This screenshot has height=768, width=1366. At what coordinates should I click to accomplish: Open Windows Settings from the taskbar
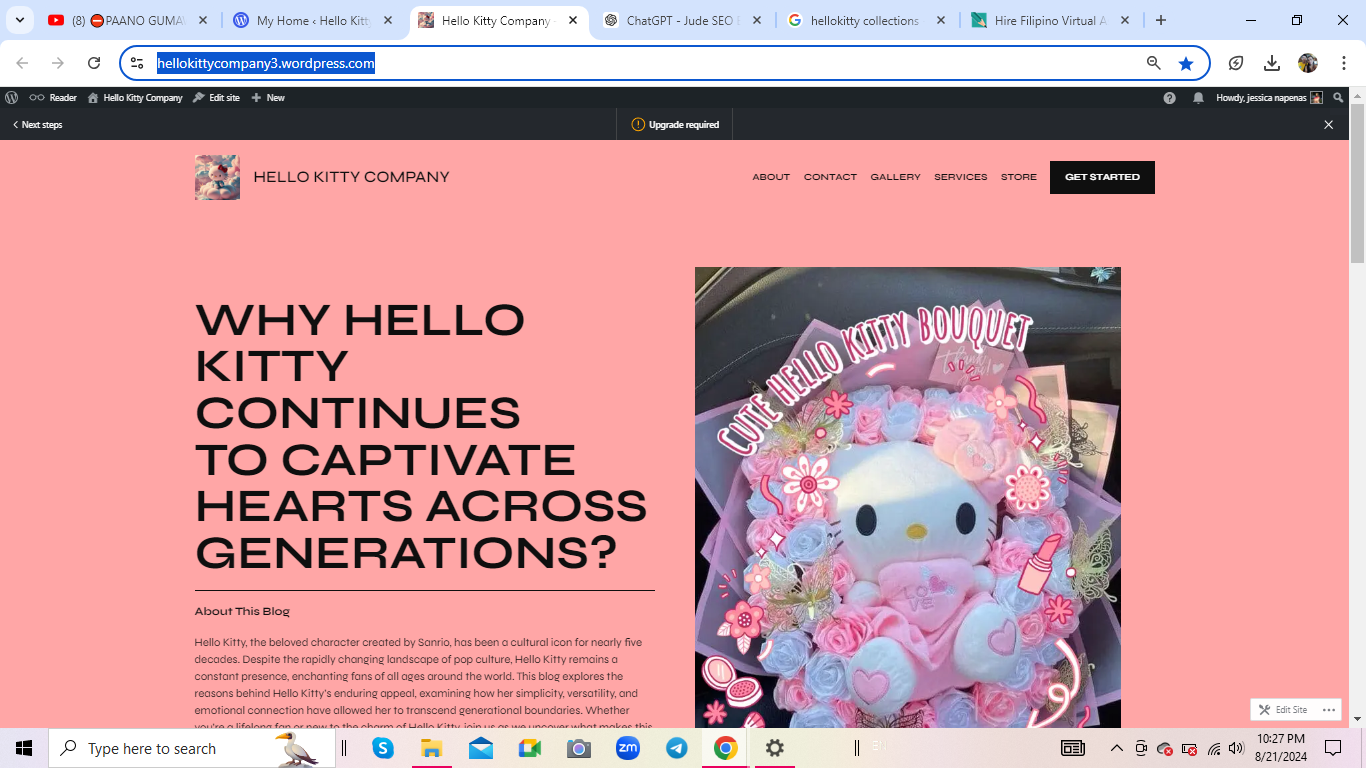775,748
